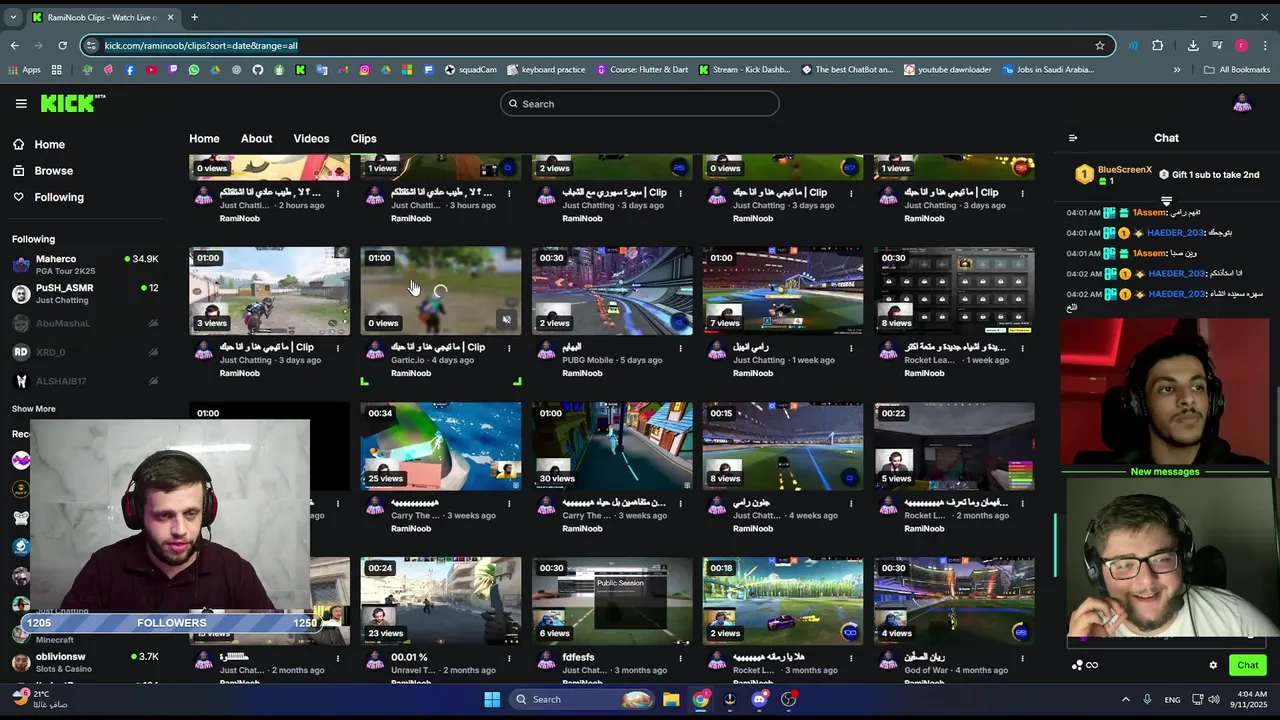Viewport: 1280px width, 720px height.
Task: Open chat settings gear icon
Action: [1213, 665]
